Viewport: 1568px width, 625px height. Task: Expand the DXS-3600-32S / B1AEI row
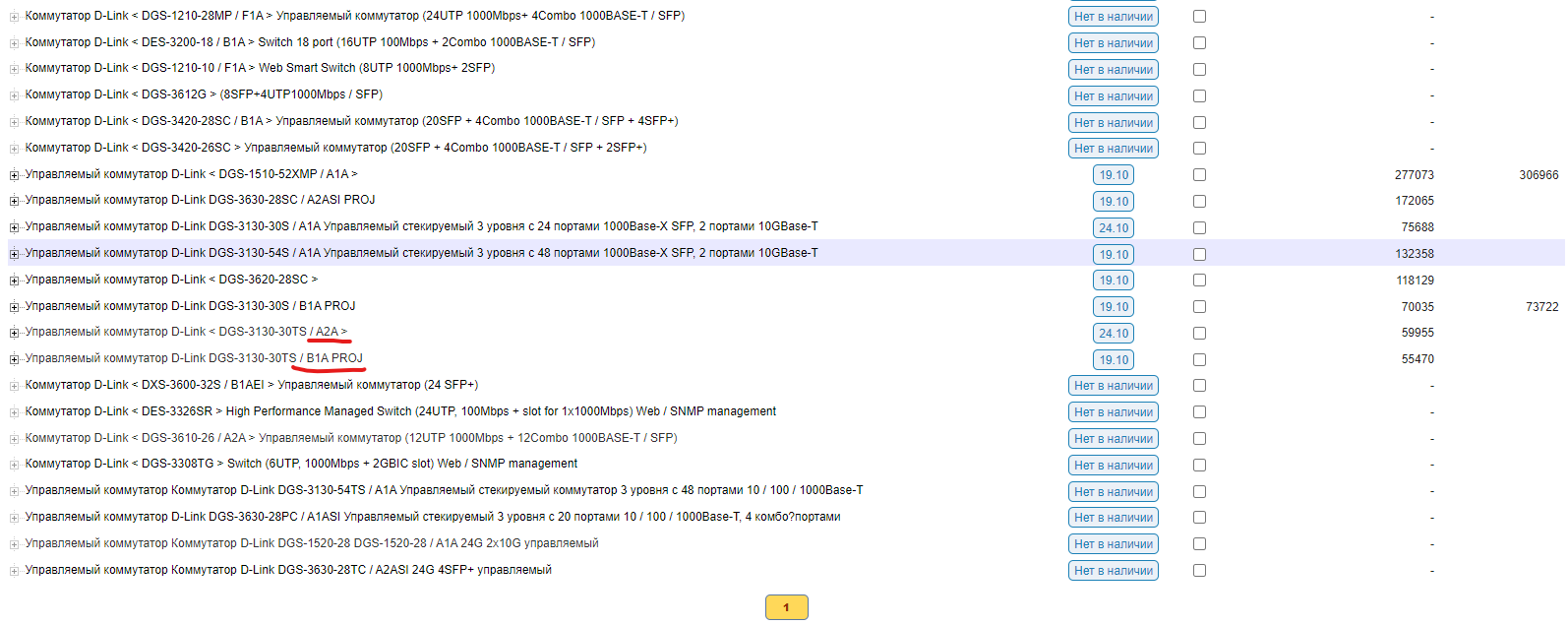(14, 386)
